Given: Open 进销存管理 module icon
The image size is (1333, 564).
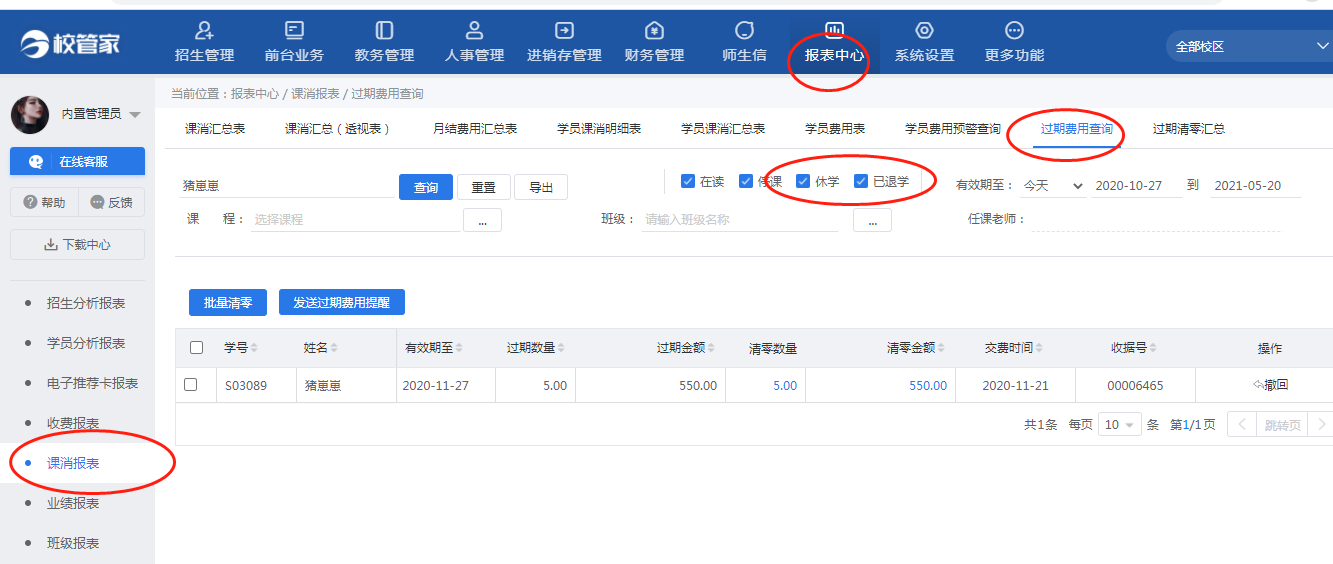Looking at the screenshot, I should [x=564, y=31].
